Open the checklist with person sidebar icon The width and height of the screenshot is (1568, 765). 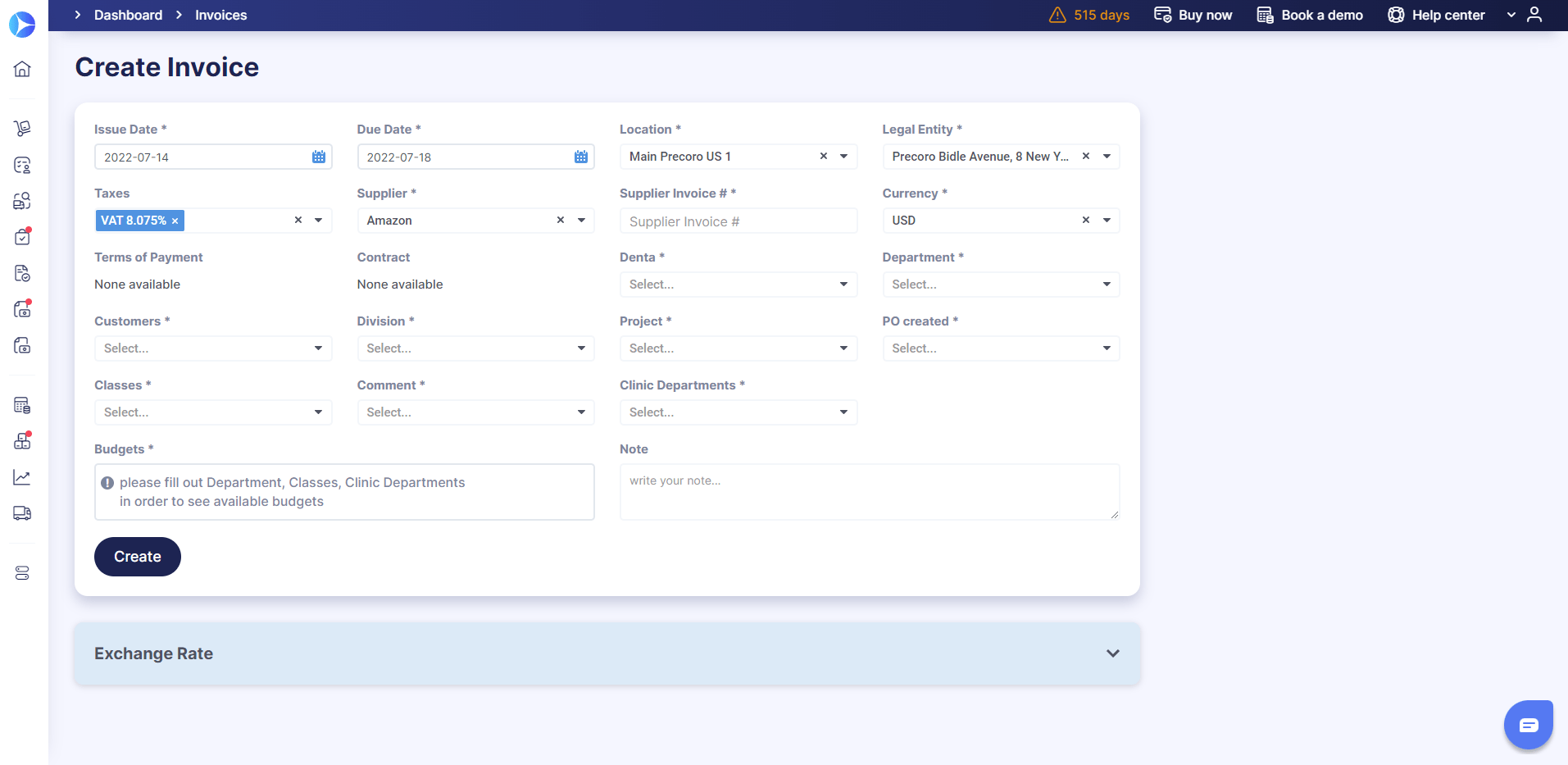pyautogui.click(x=22, y=165)
